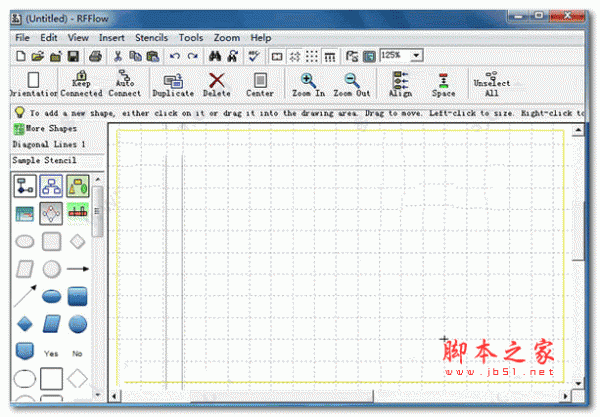Delete selected shape with red X
The image size is (600, 417).
pos(217,85)
